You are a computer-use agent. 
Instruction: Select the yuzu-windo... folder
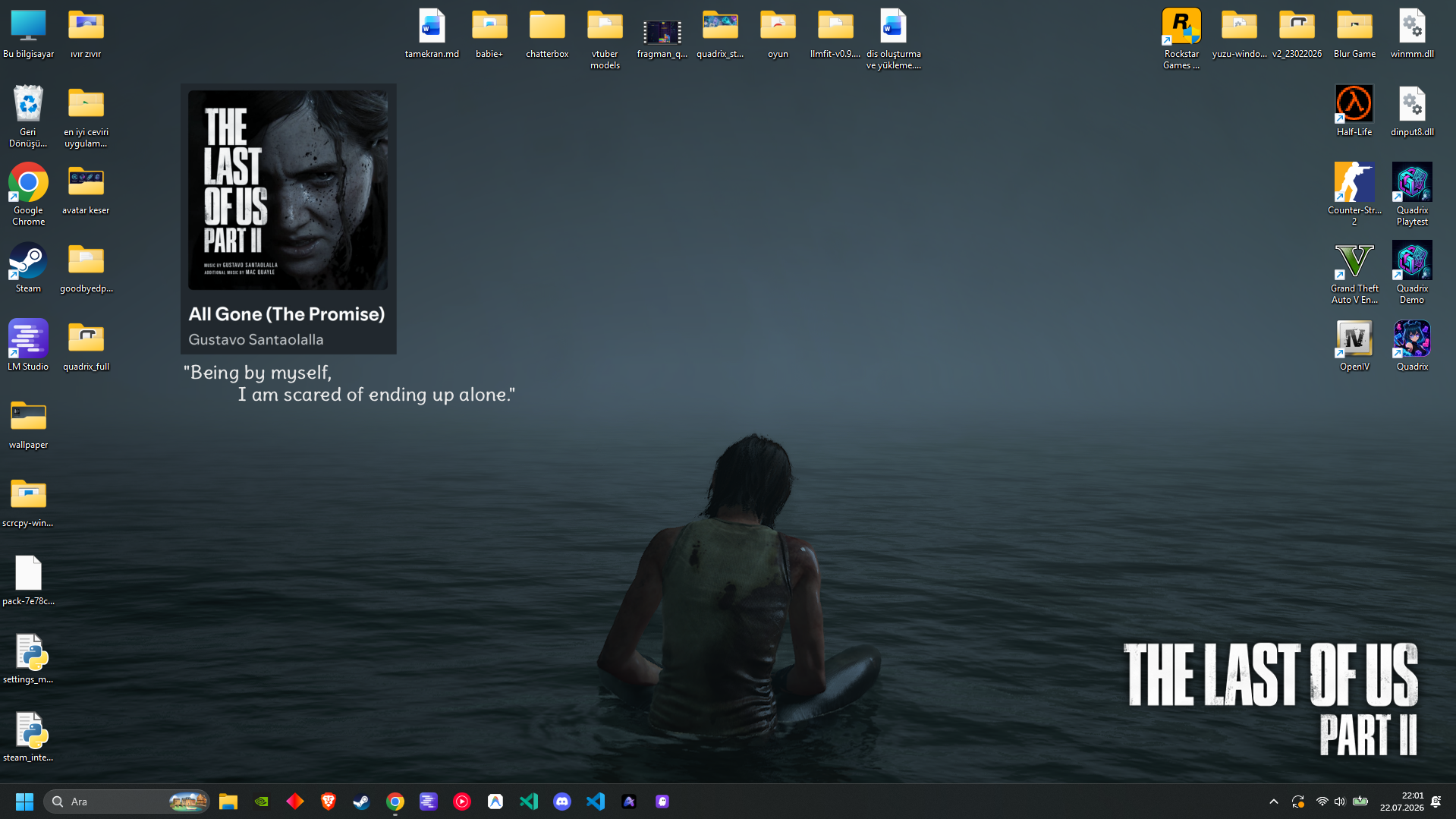(1239, 33)
